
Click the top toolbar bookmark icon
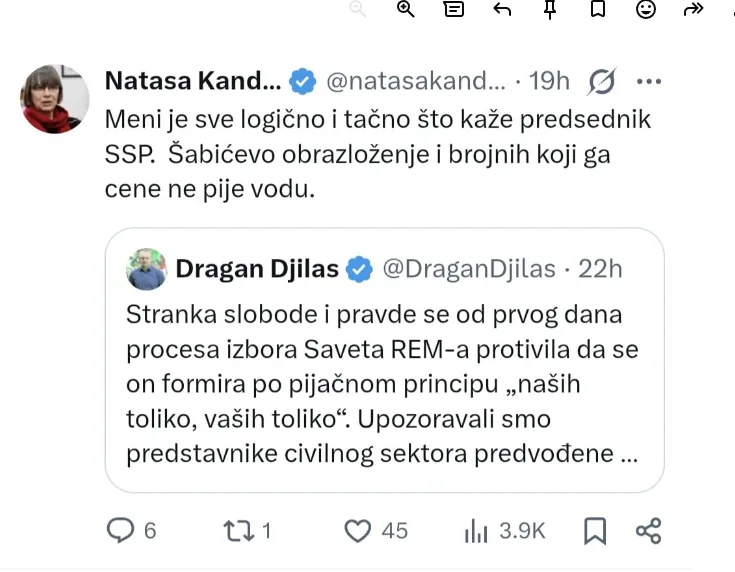pos(598,9)
